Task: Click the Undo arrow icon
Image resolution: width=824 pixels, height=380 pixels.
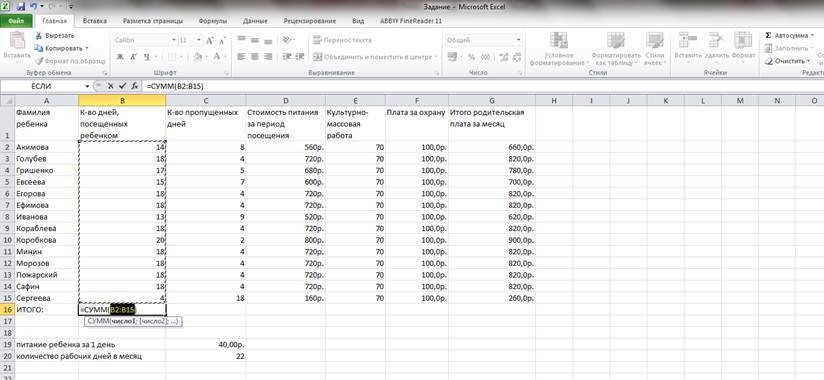Action: [34, 7]
